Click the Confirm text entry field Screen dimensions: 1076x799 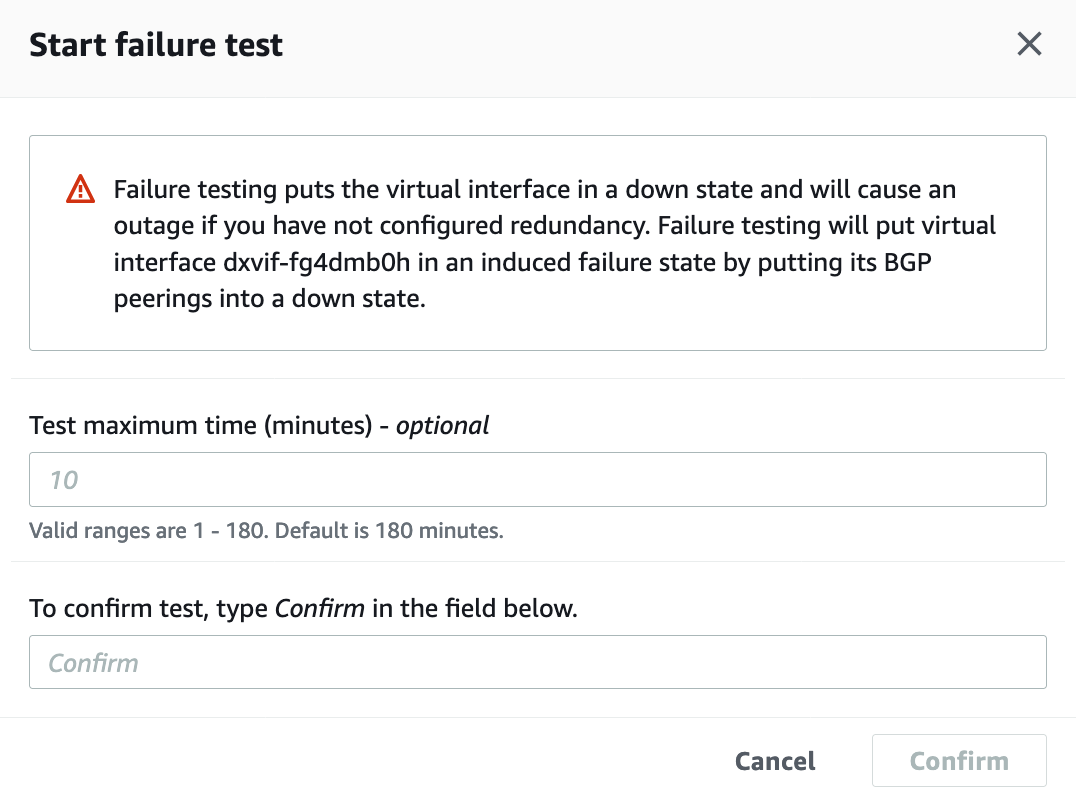point(537,662)
